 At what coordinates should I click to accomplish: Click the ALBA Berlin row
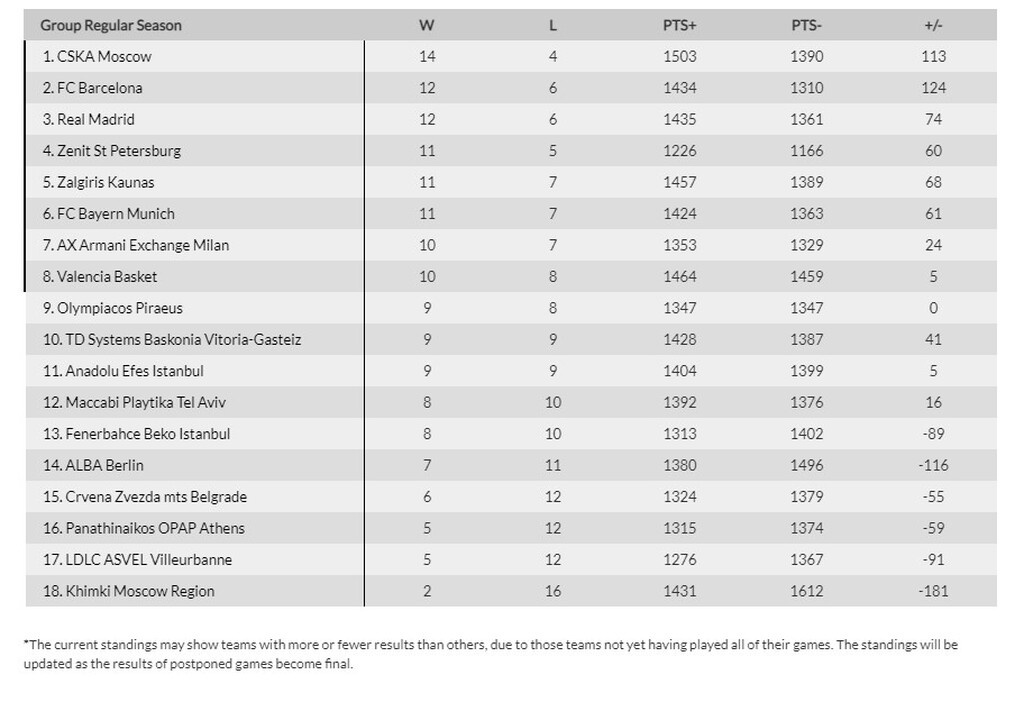tap(100, 465)
